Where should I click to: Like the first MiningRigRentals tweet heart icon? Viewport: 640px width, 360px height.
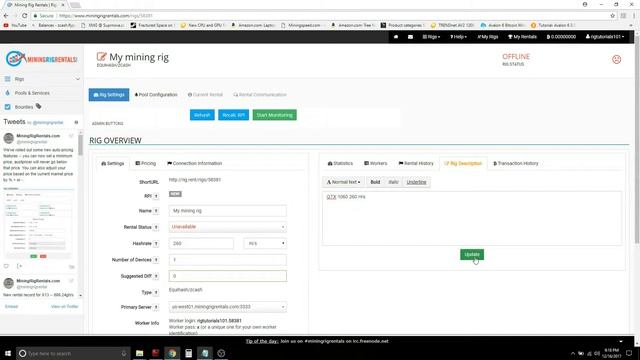click(6, 266)
